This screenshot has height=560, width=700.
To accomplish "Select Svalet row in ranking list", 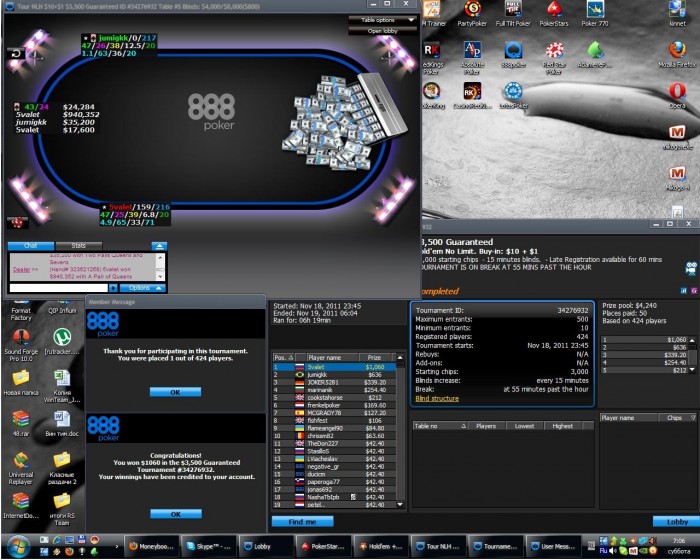I will [334, 367].
